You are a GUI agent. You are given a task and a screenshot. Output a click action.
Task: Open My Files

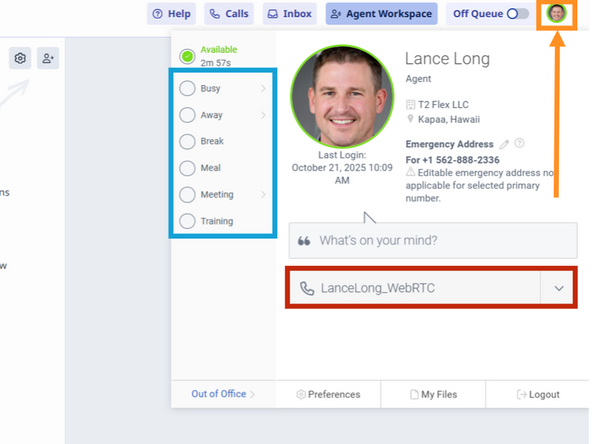(433, 395)
